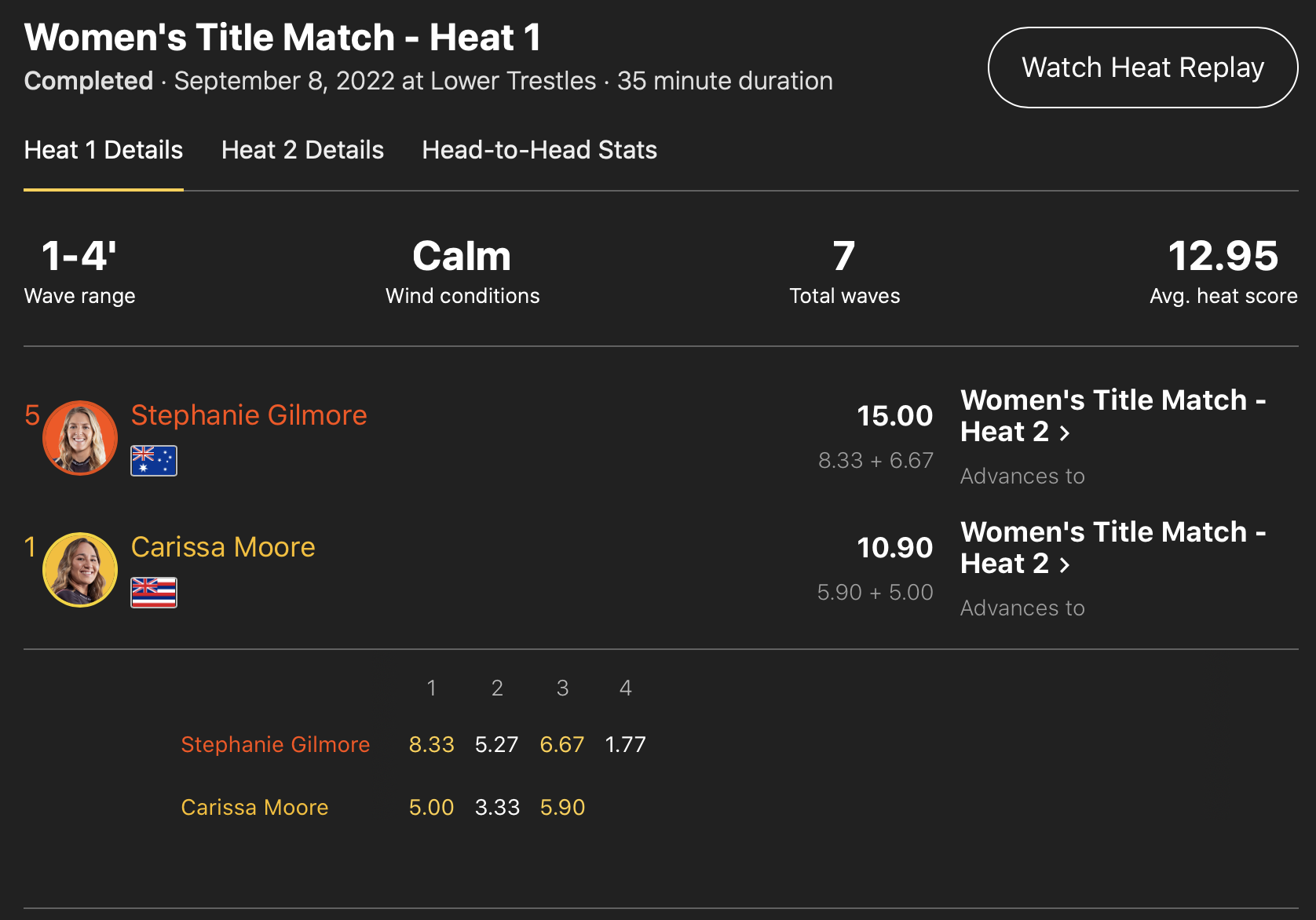Follow Moore's Women's Title Match Heat 2 link
The height and width of the screenshot is (920, 1316).
(x=1113, y=547)
